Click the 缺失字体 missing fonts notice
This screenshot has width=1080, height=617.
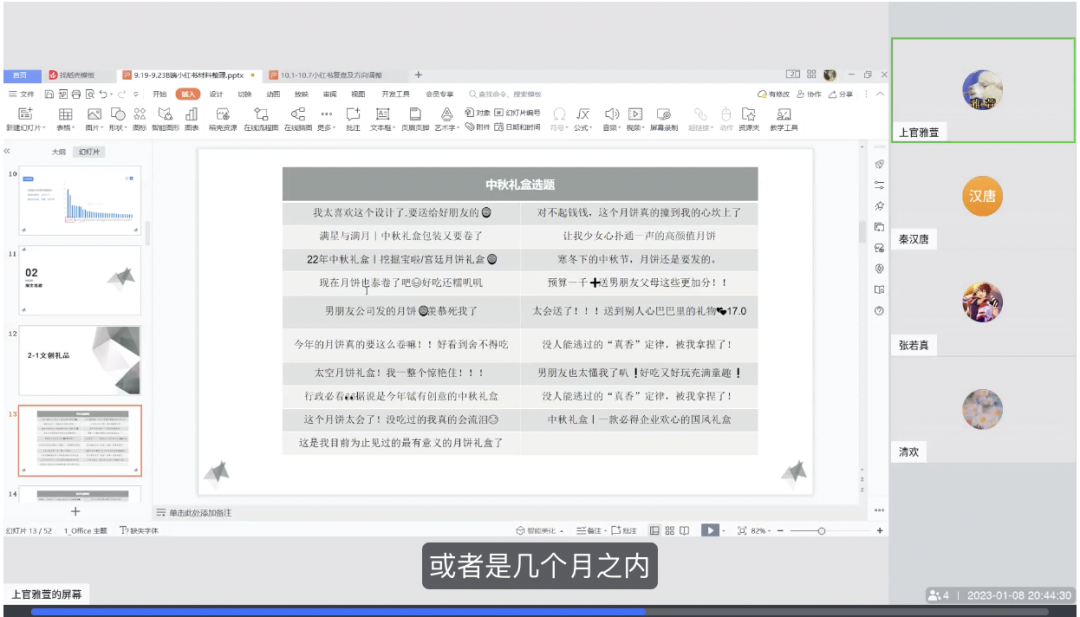[x=139, y=530]
